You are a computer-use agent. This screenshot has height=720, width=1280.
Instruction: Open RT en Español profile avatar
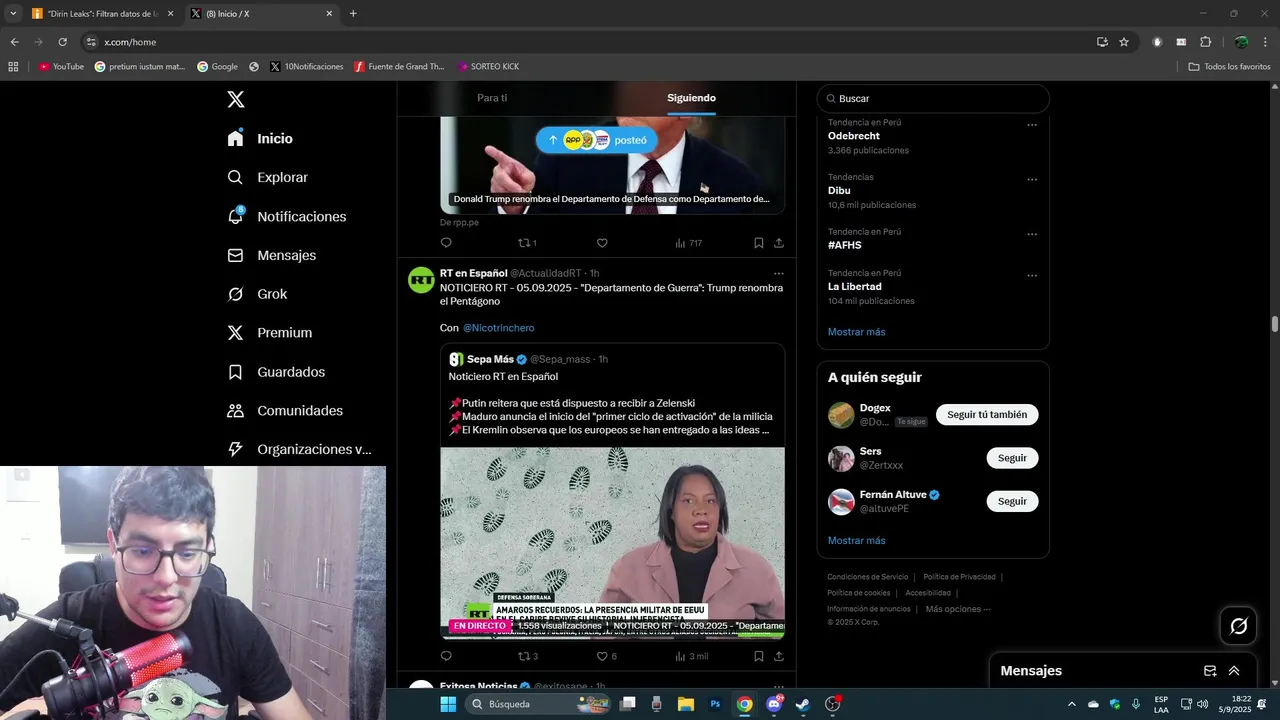(421, 280)
